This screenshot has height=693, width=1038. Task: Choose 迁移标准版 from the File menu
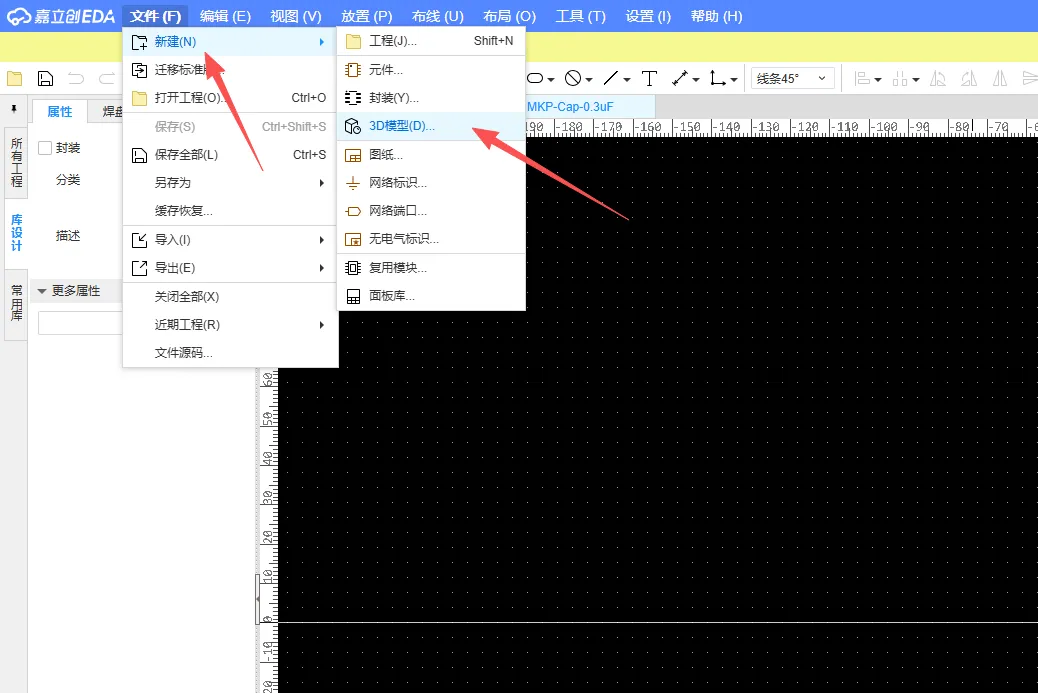(230, 69)
